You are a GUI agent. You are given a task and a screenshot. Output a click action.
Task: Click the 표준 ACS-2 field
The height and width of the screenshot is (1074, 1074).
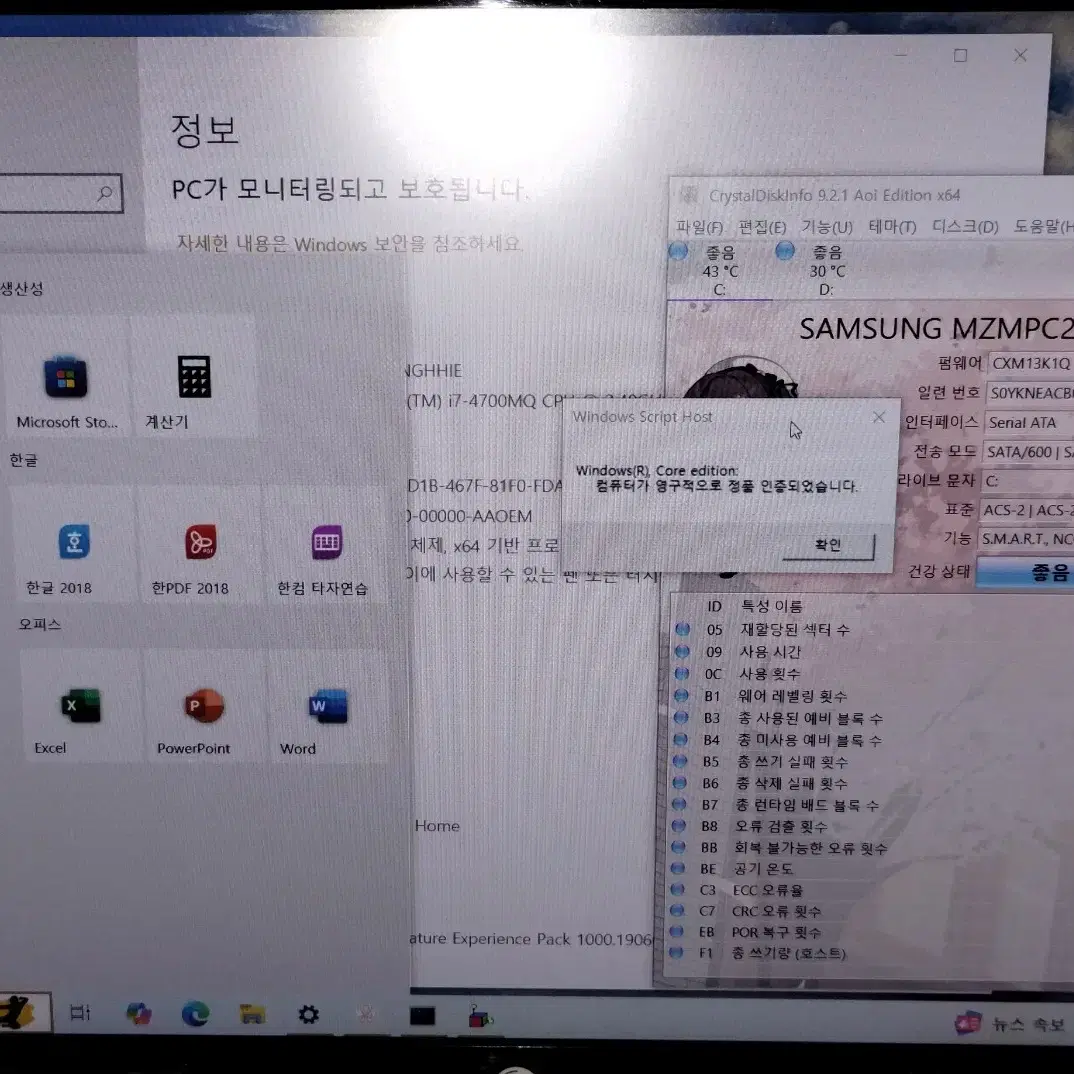1027,510
